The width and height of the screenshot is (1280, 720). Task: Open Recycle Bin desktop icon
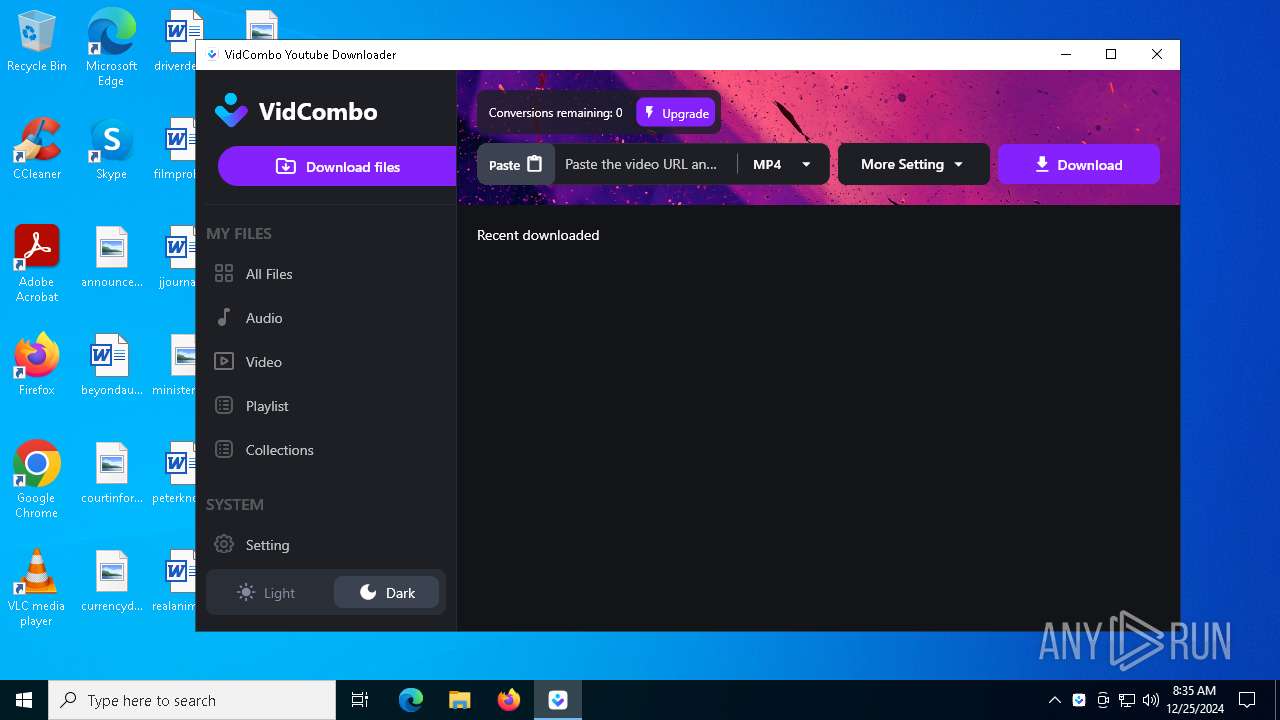(37, 42)
